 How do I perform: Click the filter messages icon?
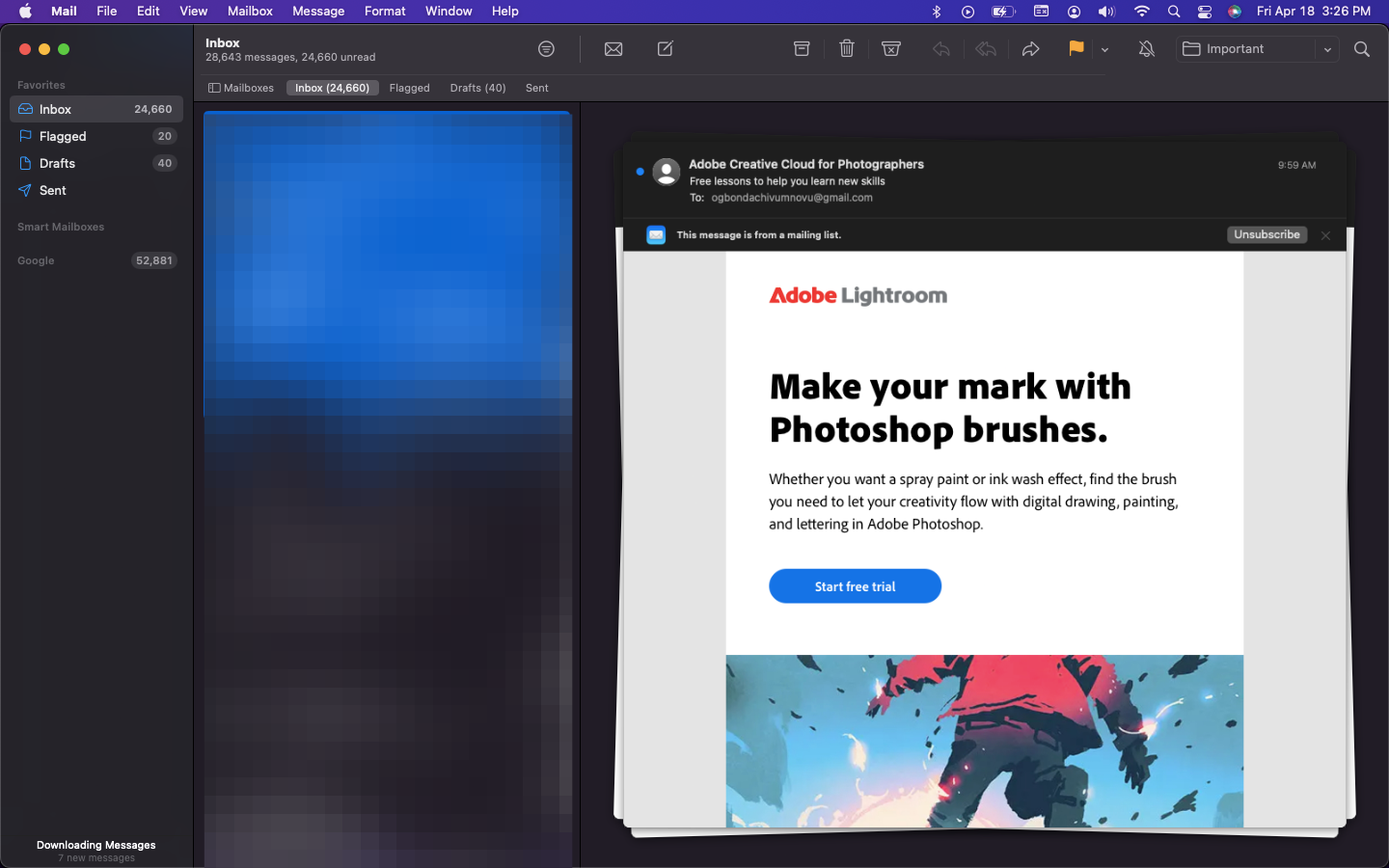click(546, 49)
